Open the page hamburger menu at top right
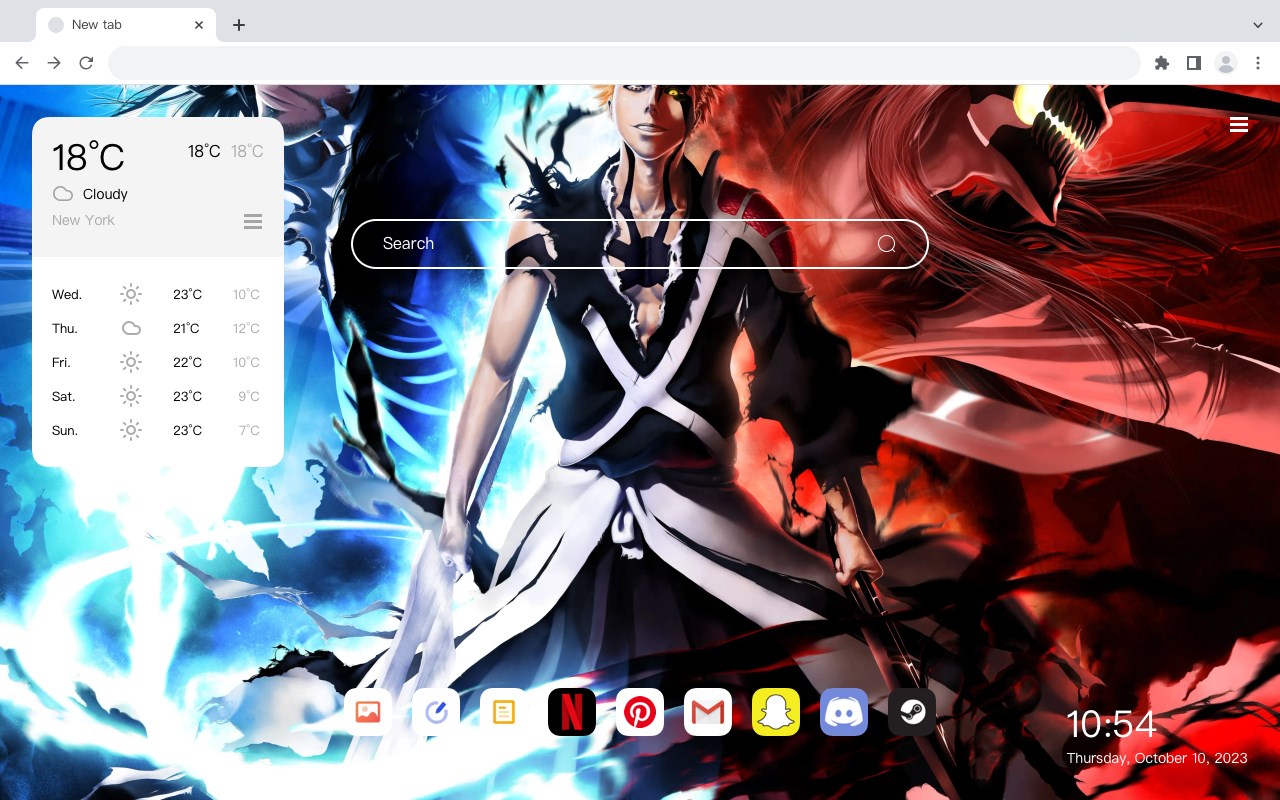The width and height of the screenshot is (1280, 800). [x=1239, y=124]
